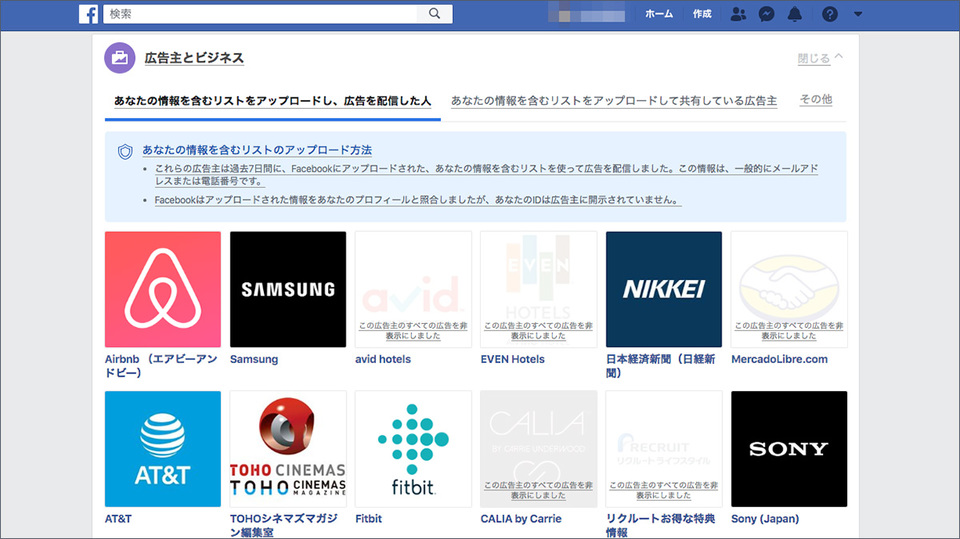Open the TOHOシネマズマガジン編集室 name link
This screenshot has height=539, width=960.
click(284, 526)
